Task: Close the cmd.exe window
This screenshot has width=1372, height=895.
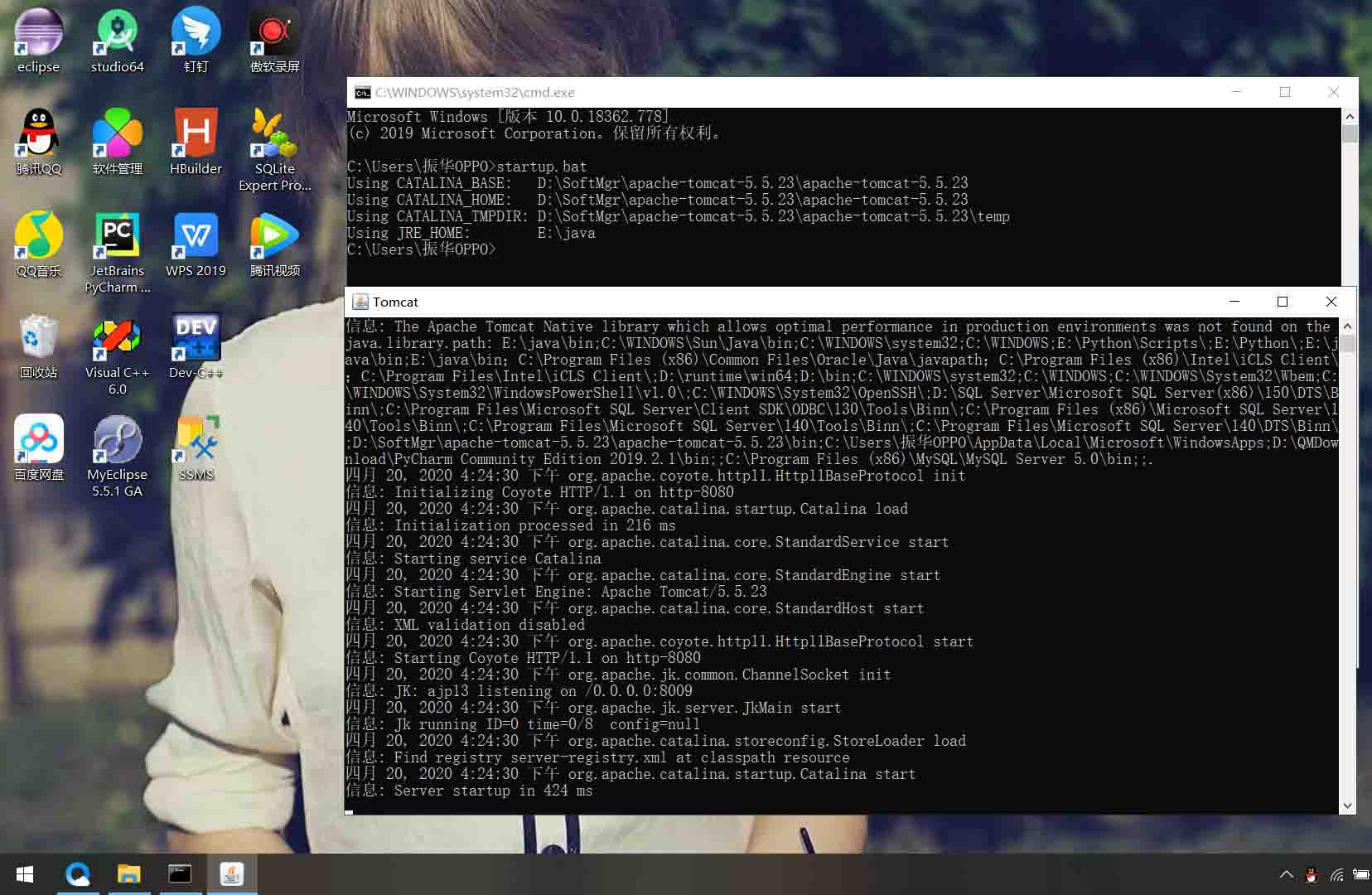Action: pyautogui.click(x=1333, y=92)
